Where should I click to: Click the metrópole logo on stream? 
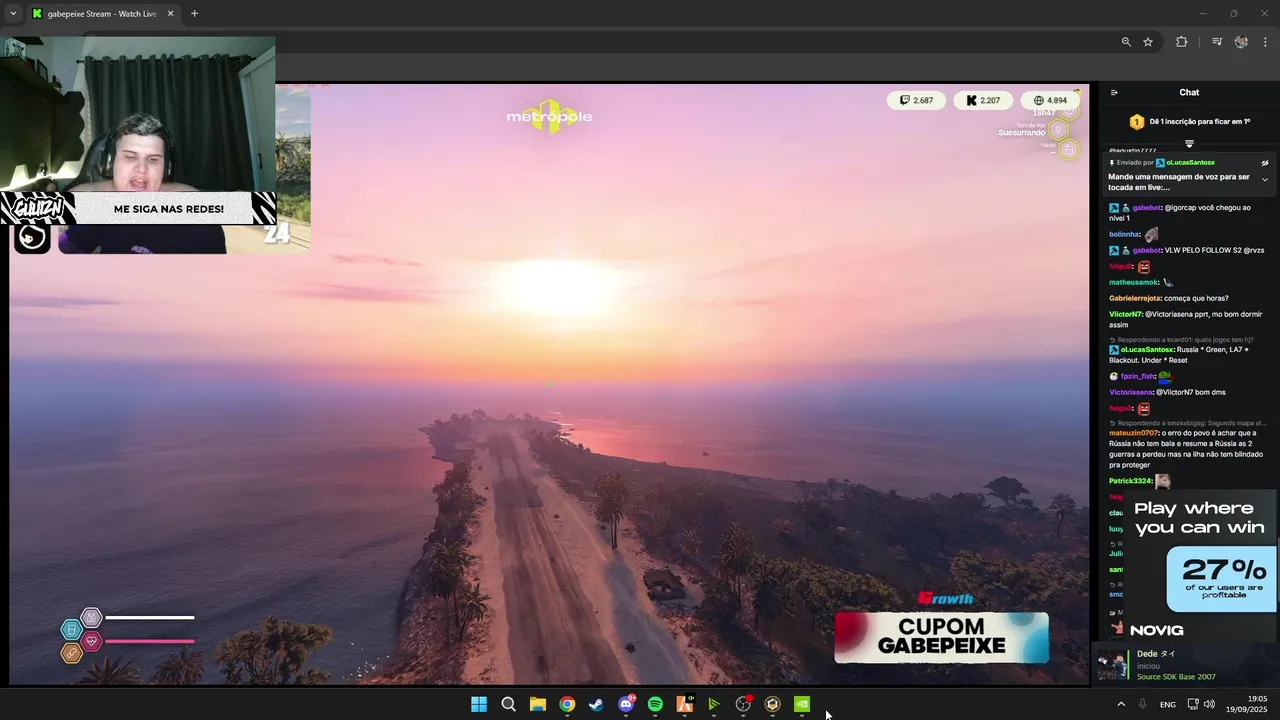(549, 116)
